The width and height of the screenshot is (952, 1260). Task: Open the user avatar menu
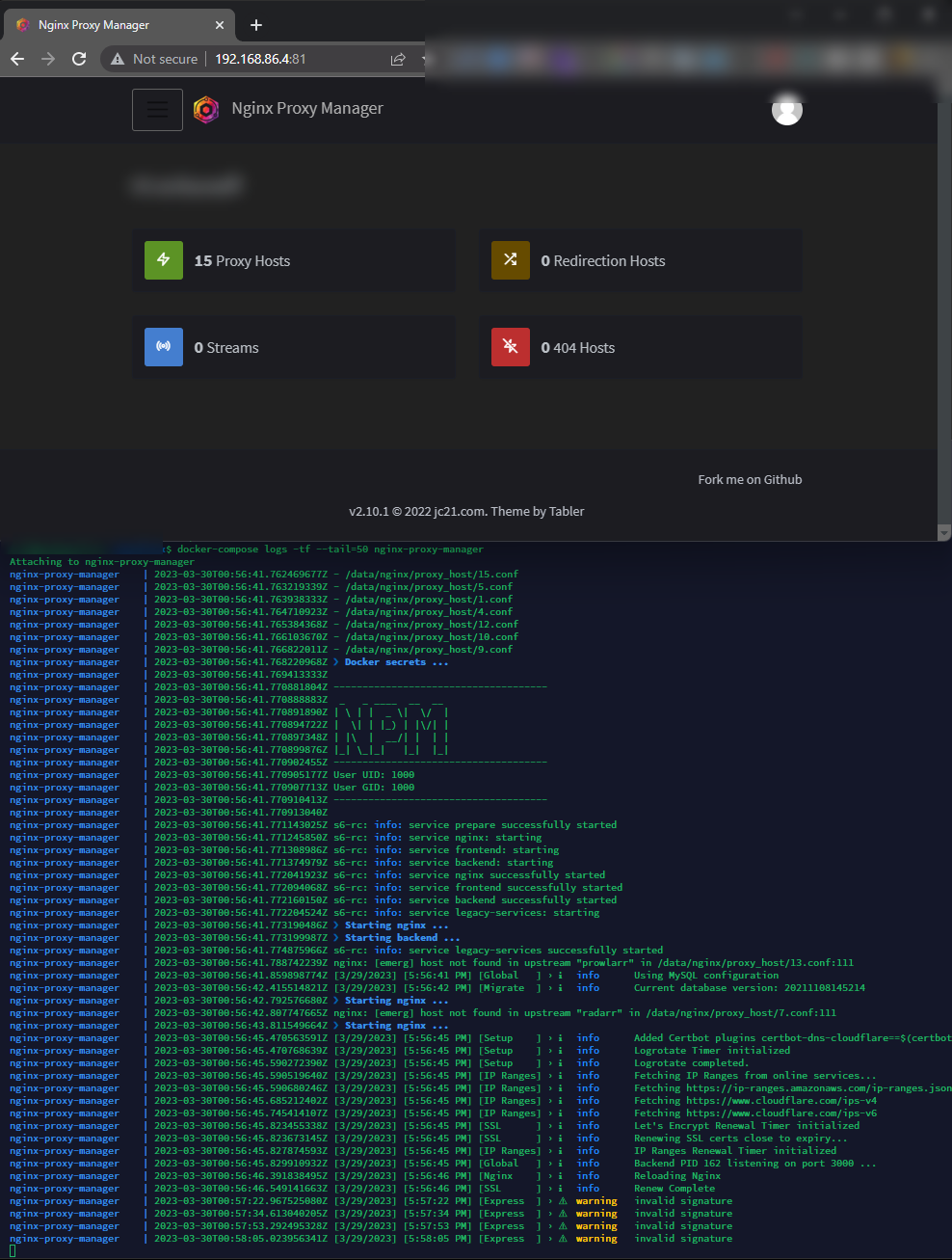pos(786,109)
